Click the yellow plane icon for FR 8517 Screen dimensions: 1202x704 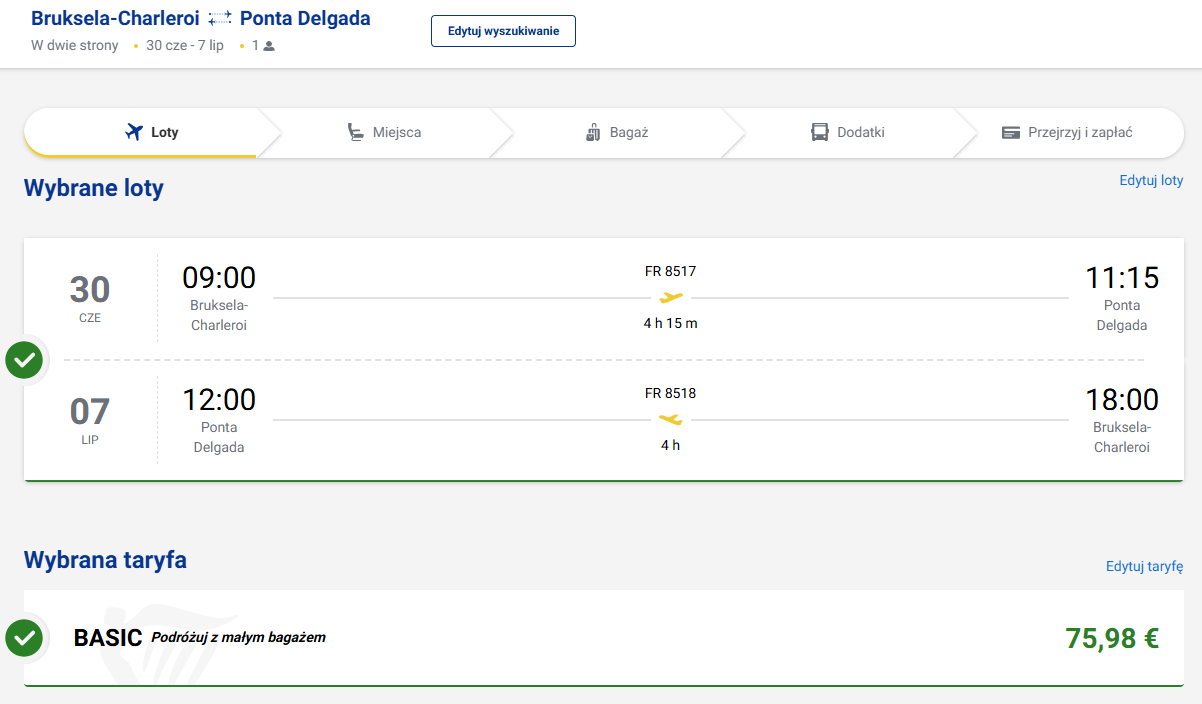coord(671,297)
